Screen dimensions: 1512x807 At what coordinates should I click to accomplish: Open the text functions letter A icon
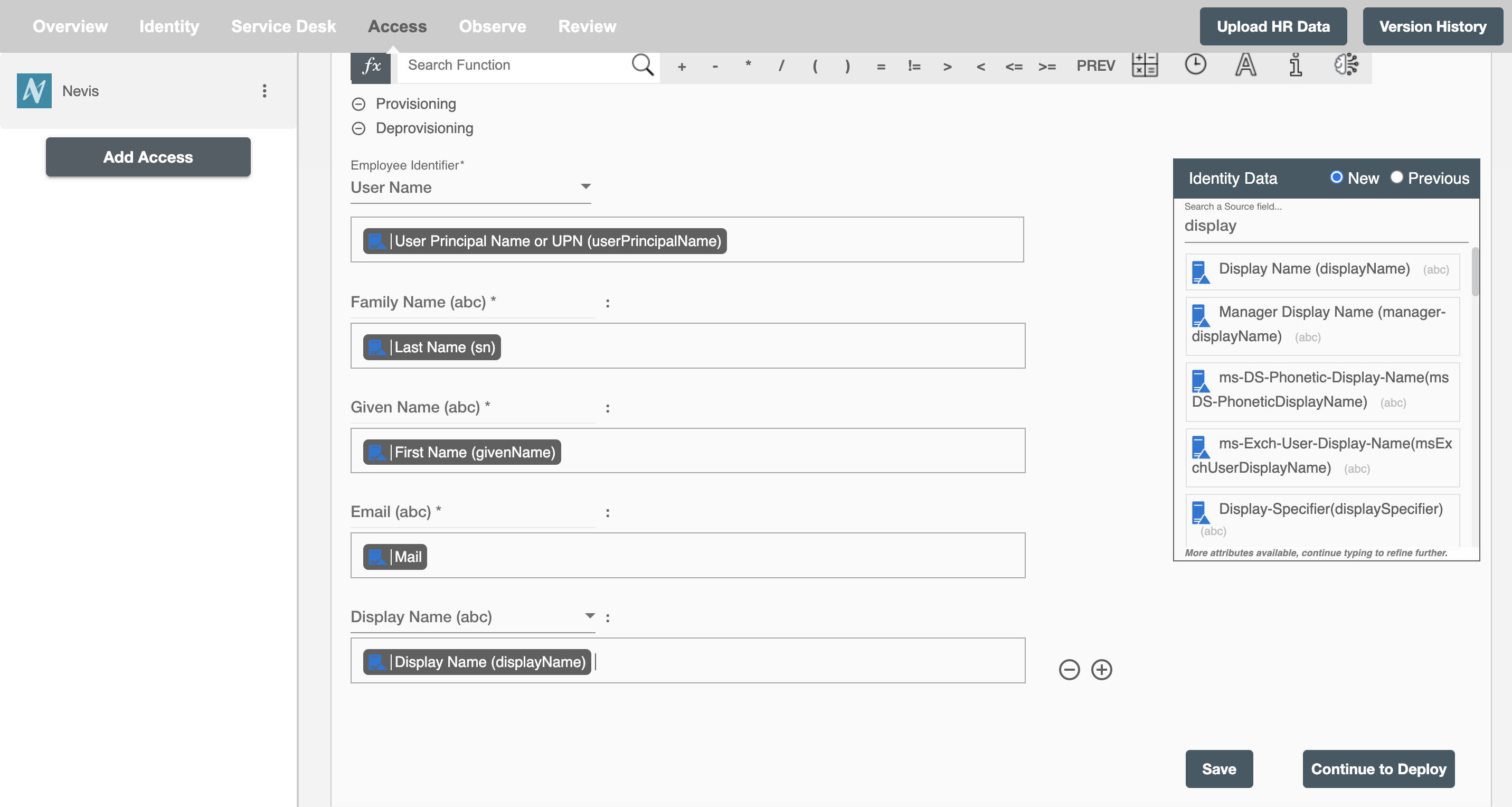(1245, 64)
